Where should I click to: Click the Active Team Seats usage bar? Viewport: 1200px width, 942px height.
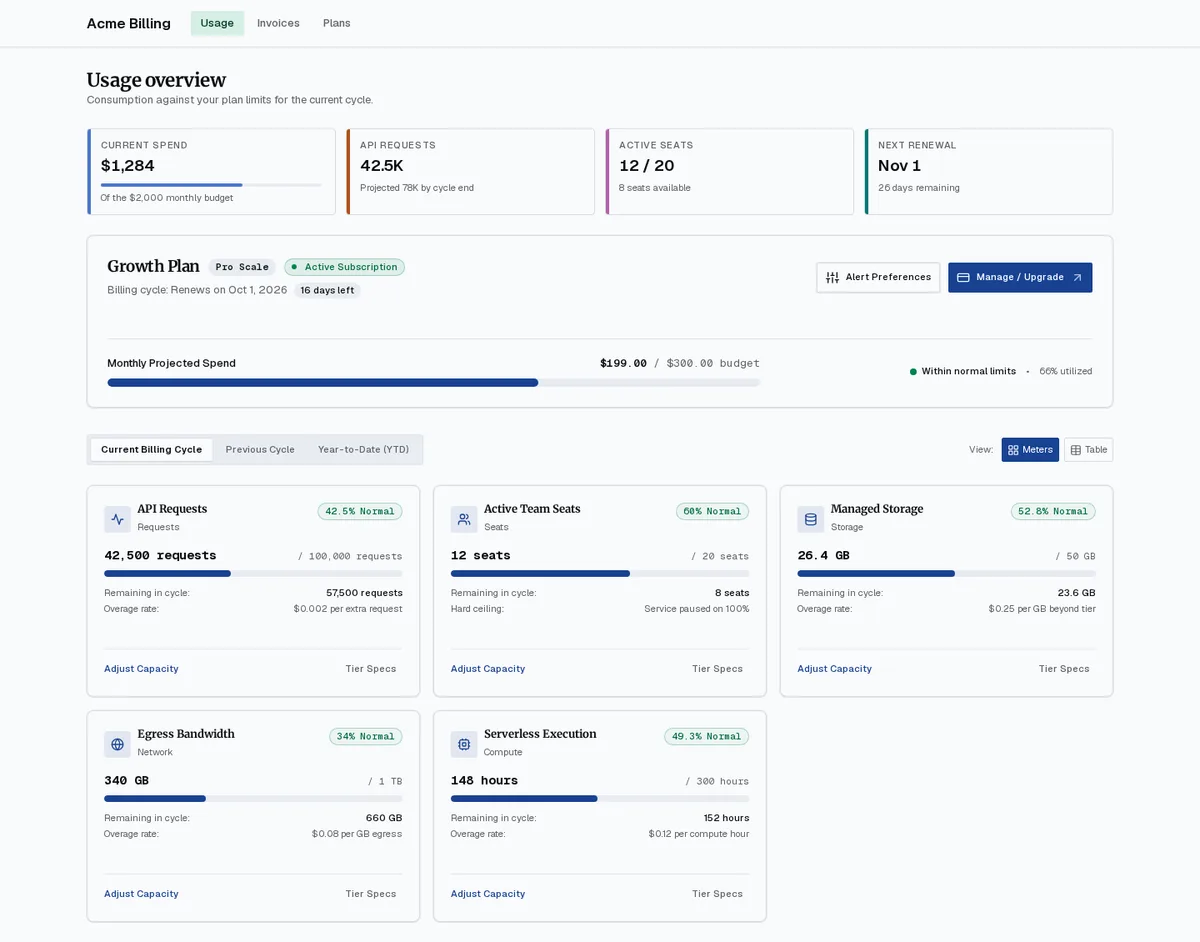click(x=600, y=574)
